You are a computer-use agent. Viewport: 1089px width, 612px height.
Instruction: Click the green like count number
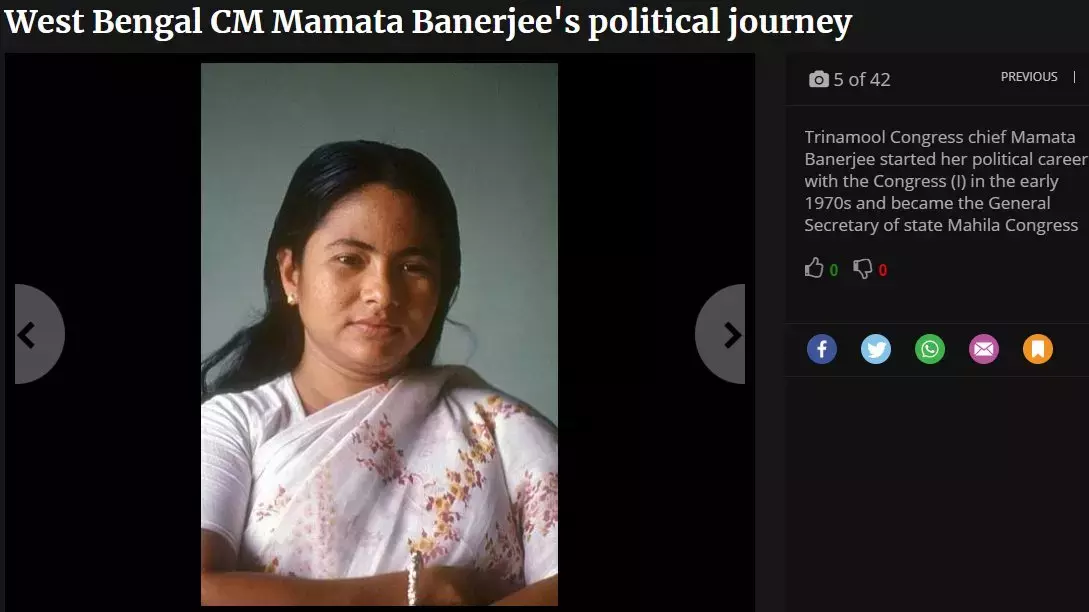(x=833, y=270)
